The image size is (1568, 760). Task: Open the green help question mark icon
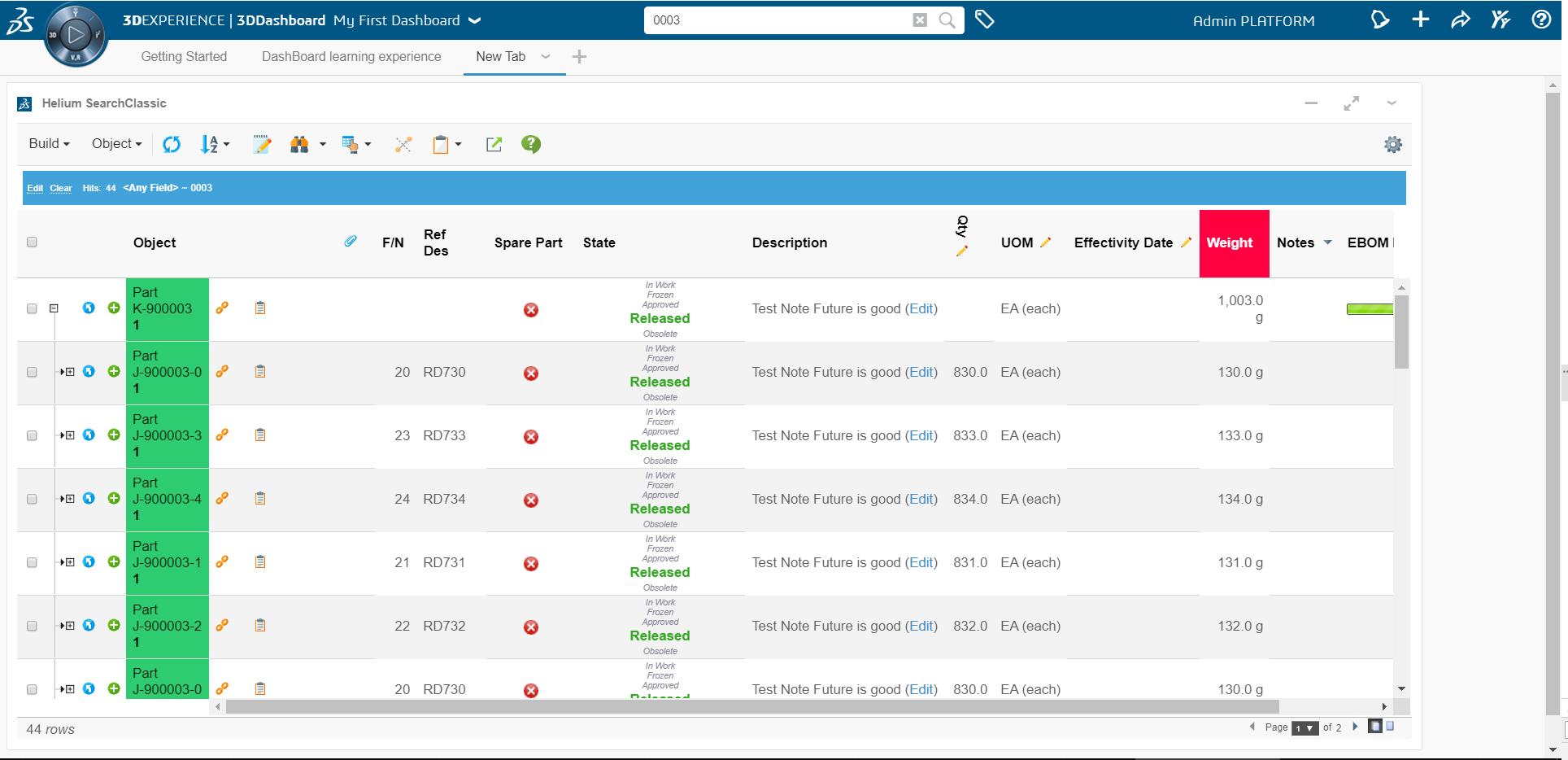[x=531, y=144]
